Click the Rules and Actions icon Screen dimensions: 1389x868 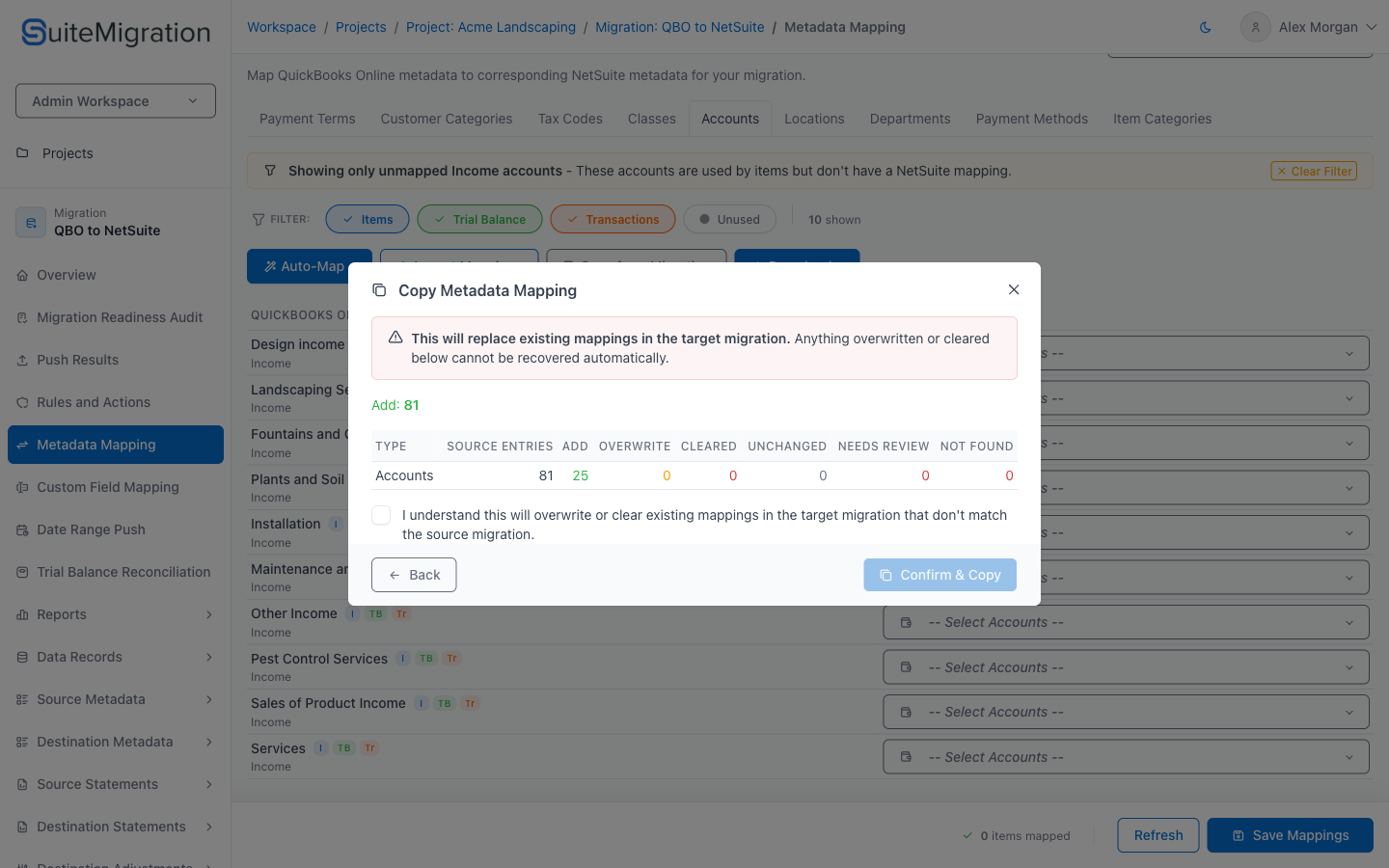pos(22,402)
